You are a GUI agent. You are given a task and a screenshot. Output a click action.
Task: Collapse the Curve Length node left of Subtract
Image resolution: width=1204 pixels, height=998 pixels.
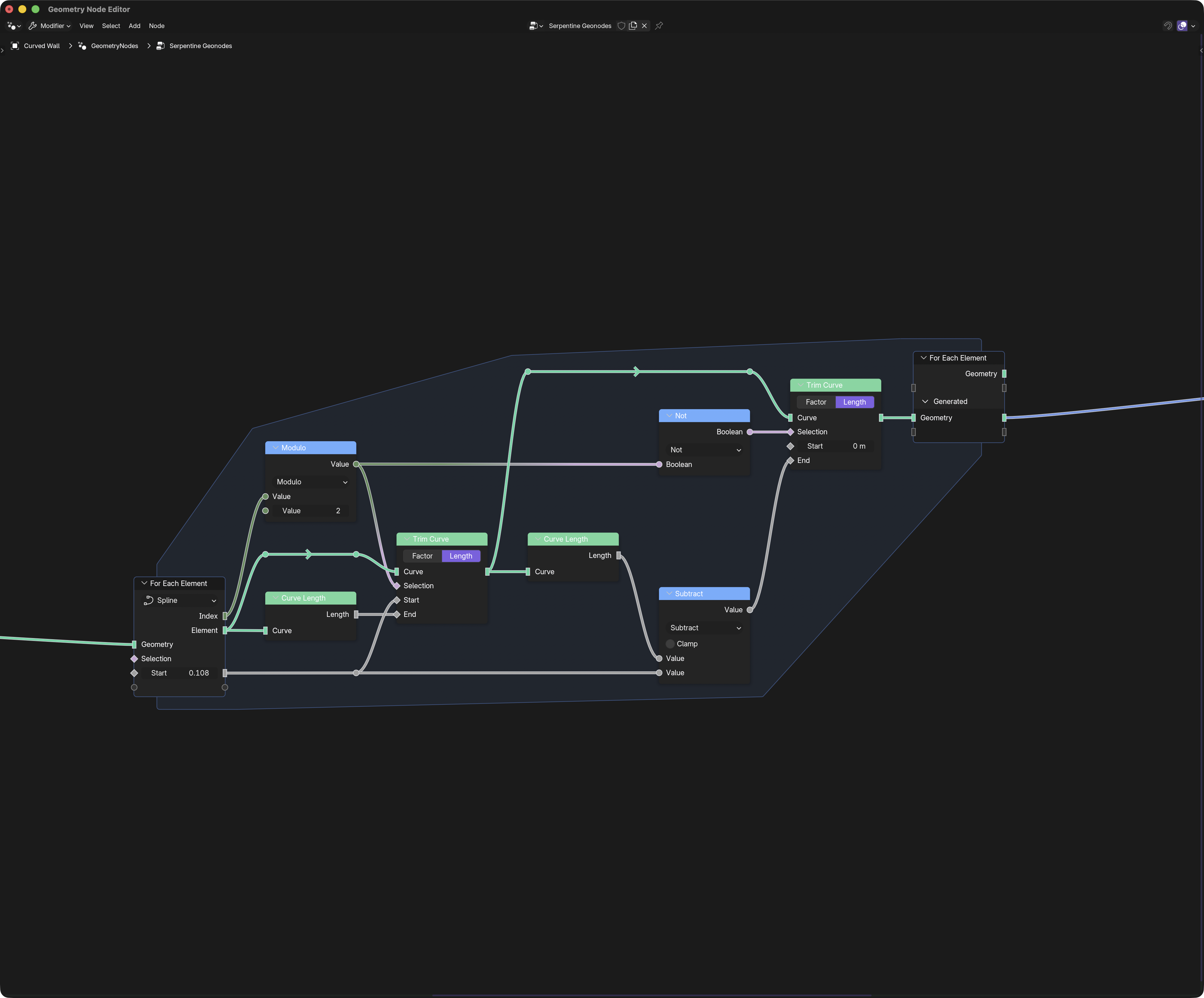coord(538,539)
